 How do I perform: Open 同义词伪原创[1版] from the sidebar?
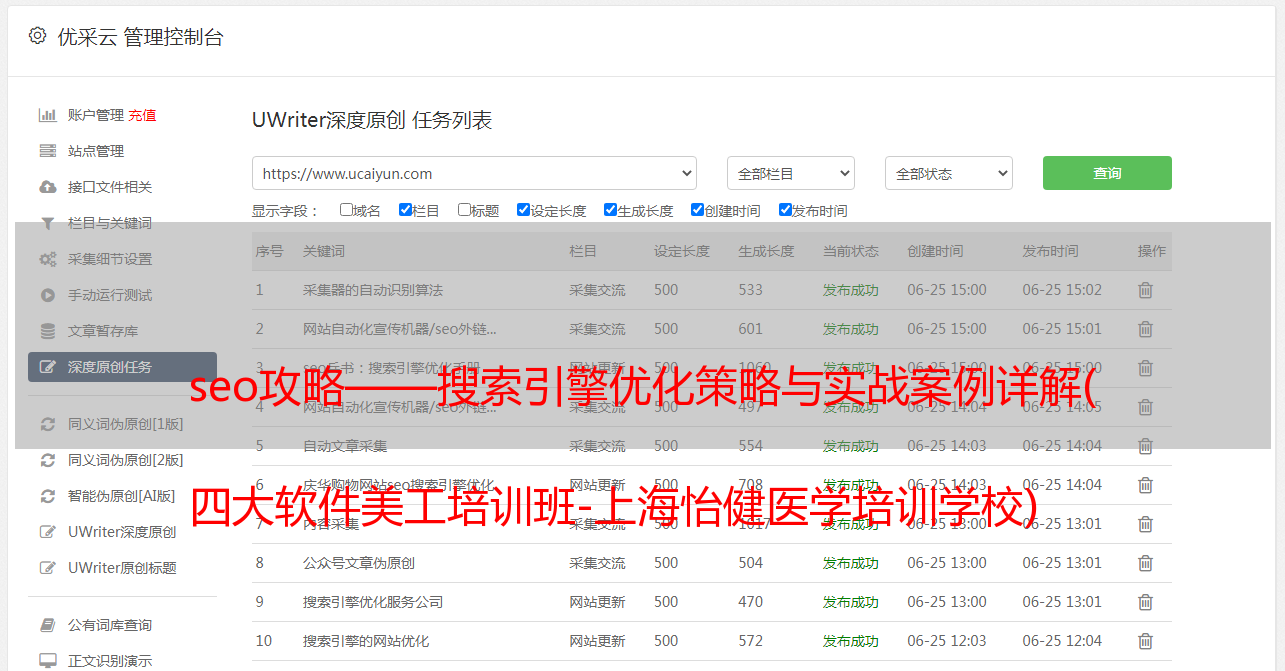coord(125,424)
